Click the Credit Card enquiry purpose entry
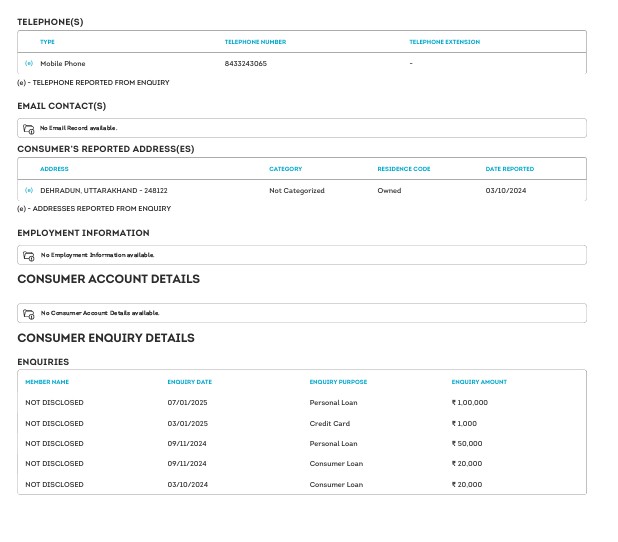618x542 pixels. pos(329,423)
